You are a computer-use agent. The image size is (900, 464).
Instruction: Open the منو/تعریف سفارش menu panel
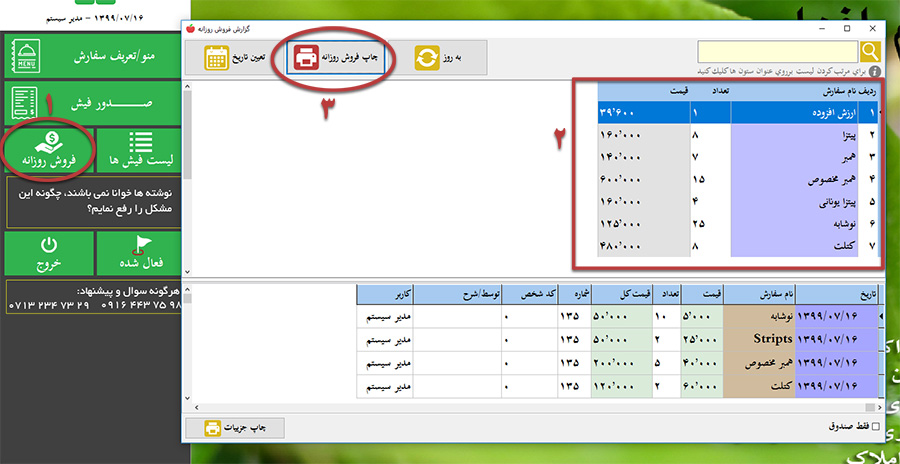point(90,58)
